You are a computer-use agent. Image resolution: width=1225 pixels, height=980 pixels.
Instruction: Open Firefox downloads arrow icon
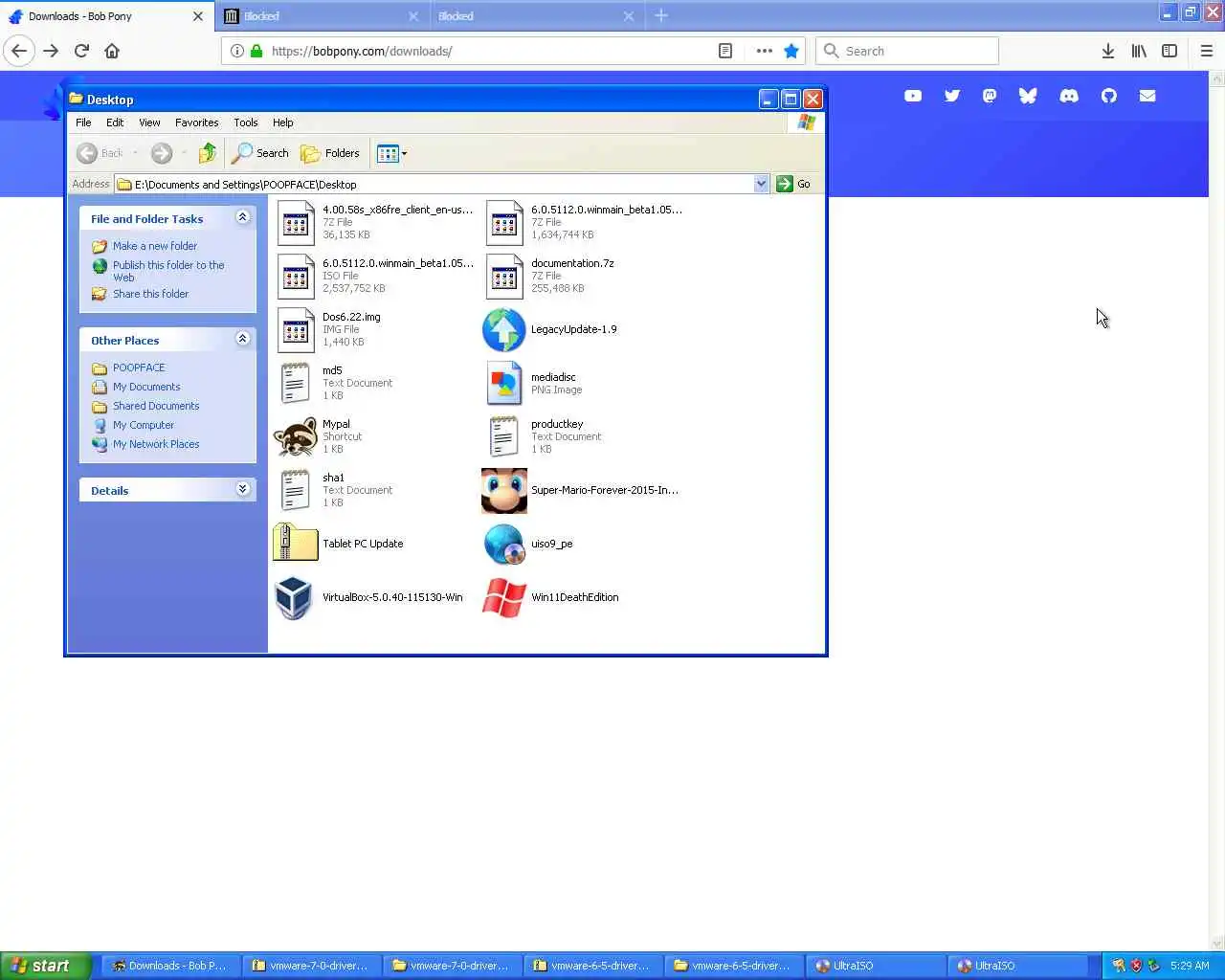click(1107, 51)
